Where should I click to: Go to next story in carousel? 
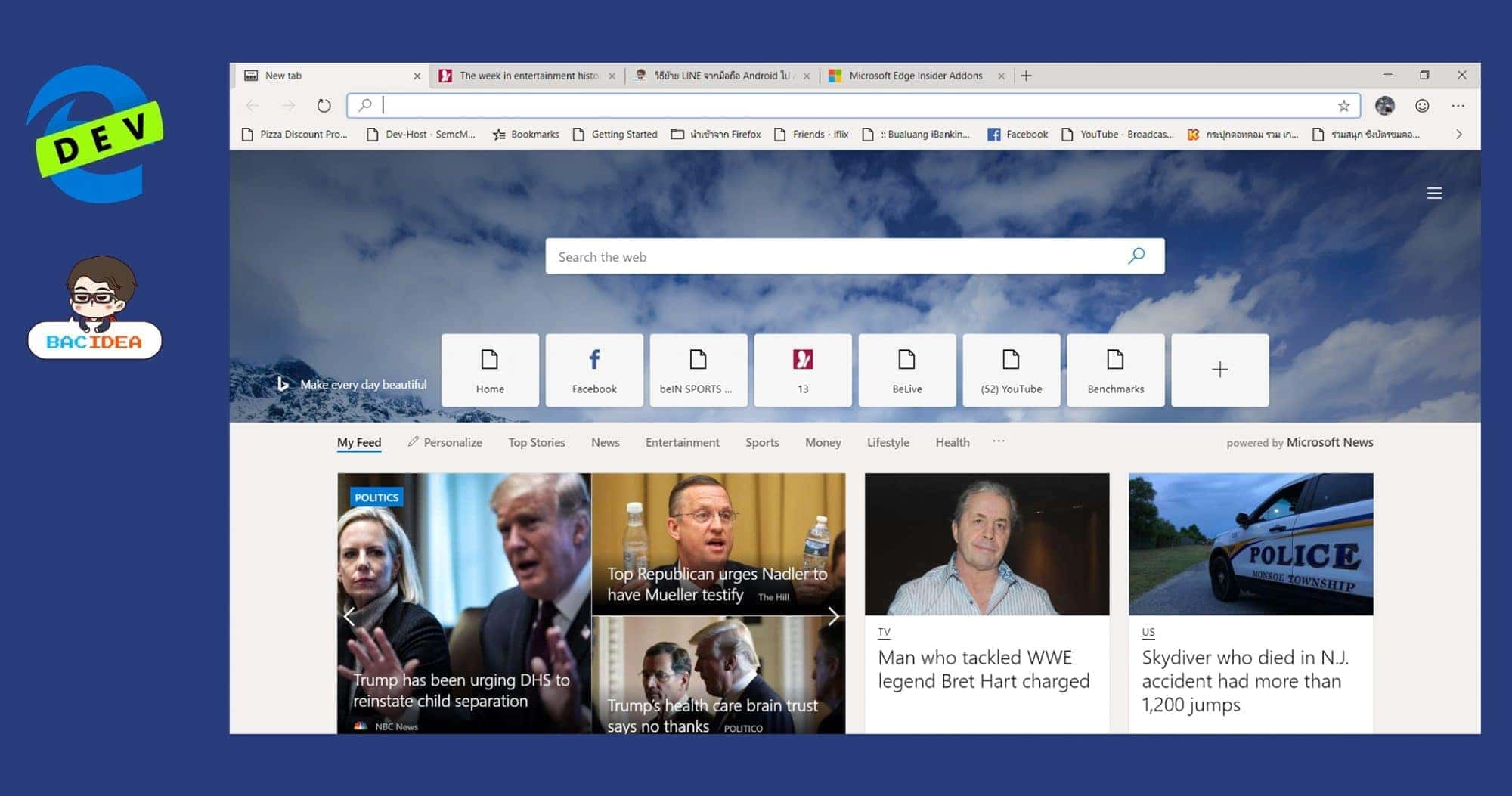[x=833, y=616]
